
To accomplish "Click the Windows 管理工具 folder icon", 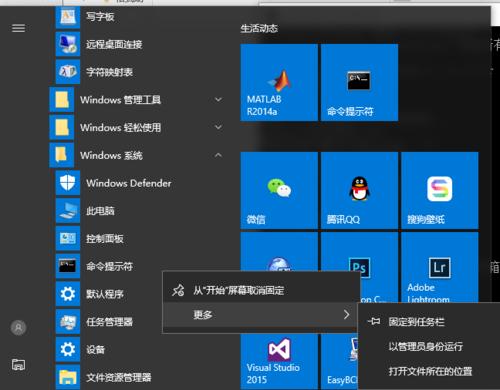I will (62, 99).
